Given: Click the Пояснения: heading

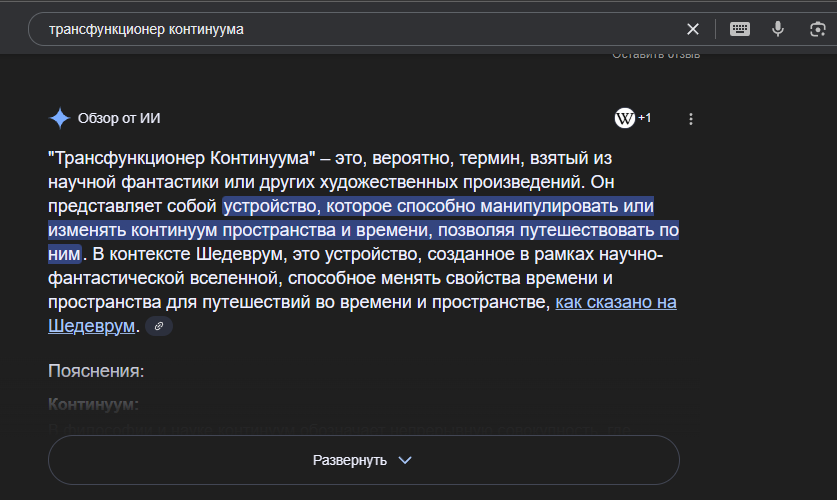Looking at the screenshot, I should pos(96,371).
